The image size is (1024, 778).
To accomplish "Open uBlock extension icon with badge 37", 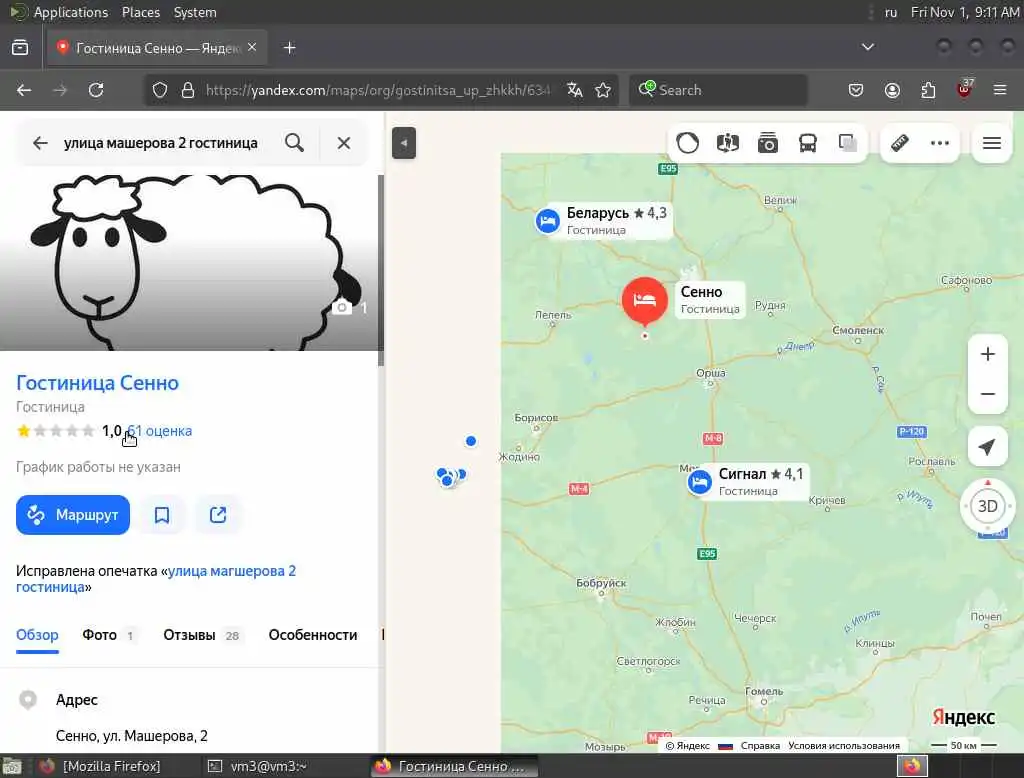I will tap(965, 89).
